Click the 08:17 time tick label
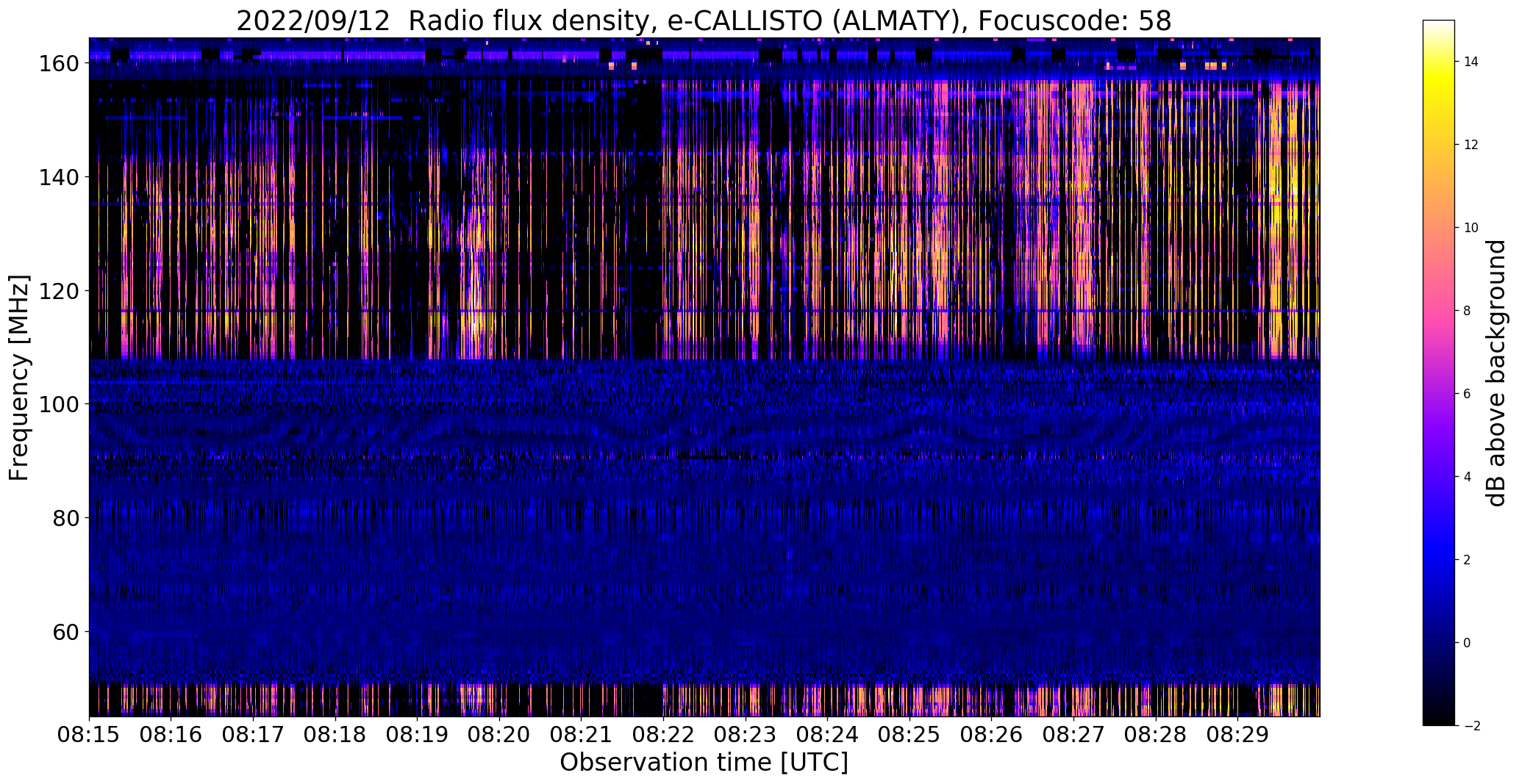The width and height of the screenshot is (1519, 784). 254,734
